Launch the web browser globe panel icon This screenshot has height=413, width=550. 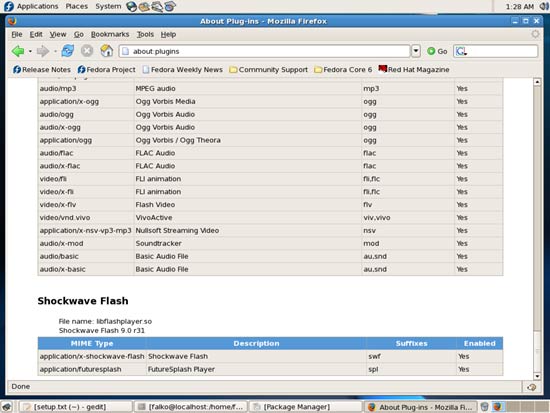coord(132,6)
